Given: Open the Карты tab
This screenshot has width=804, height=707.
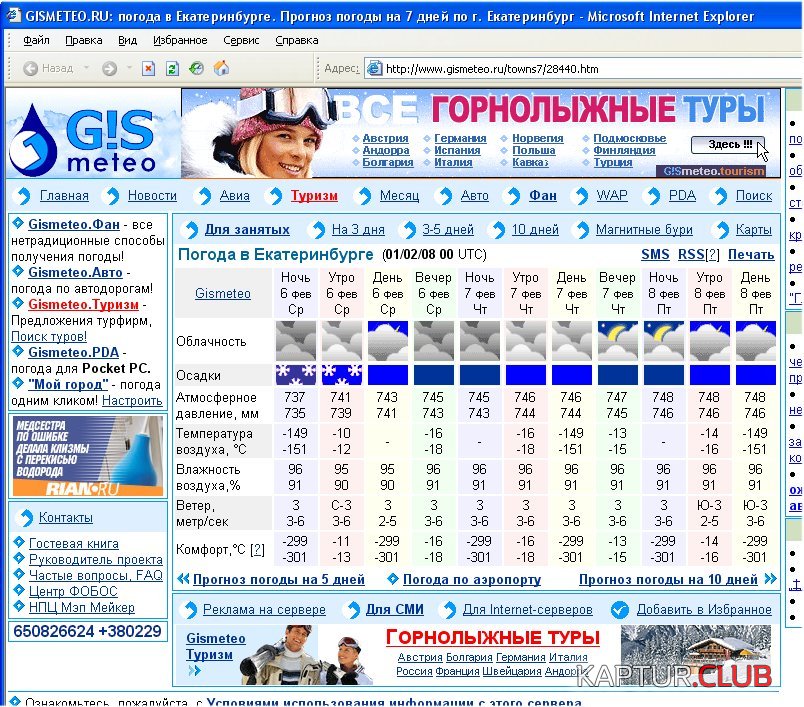Looking at the screenshot, I should click(x=753, y=230).
